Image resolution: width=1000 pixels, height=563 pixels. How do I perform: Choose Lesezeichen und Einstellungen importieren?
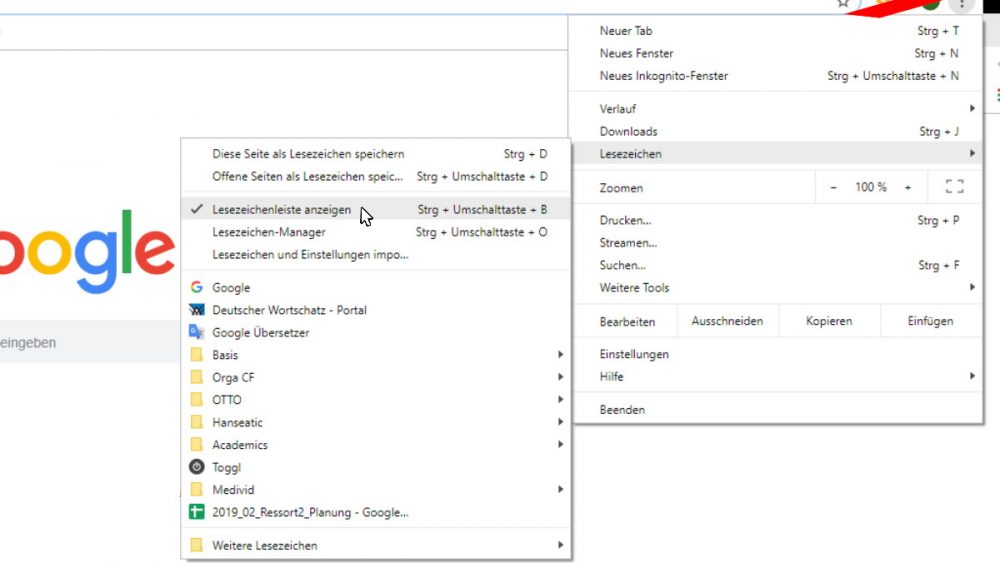pyautogui.click(x=376, y=254)
